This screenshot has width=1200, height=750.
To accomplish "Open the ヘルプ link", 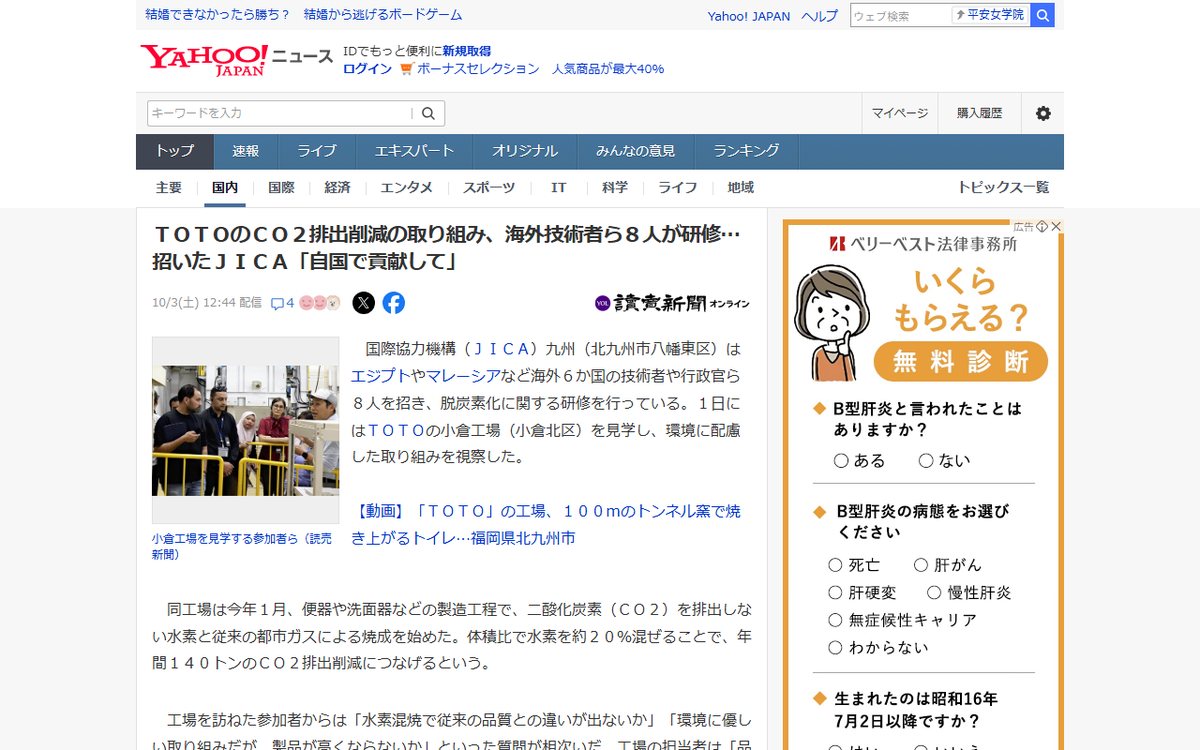I will [820, 16].
